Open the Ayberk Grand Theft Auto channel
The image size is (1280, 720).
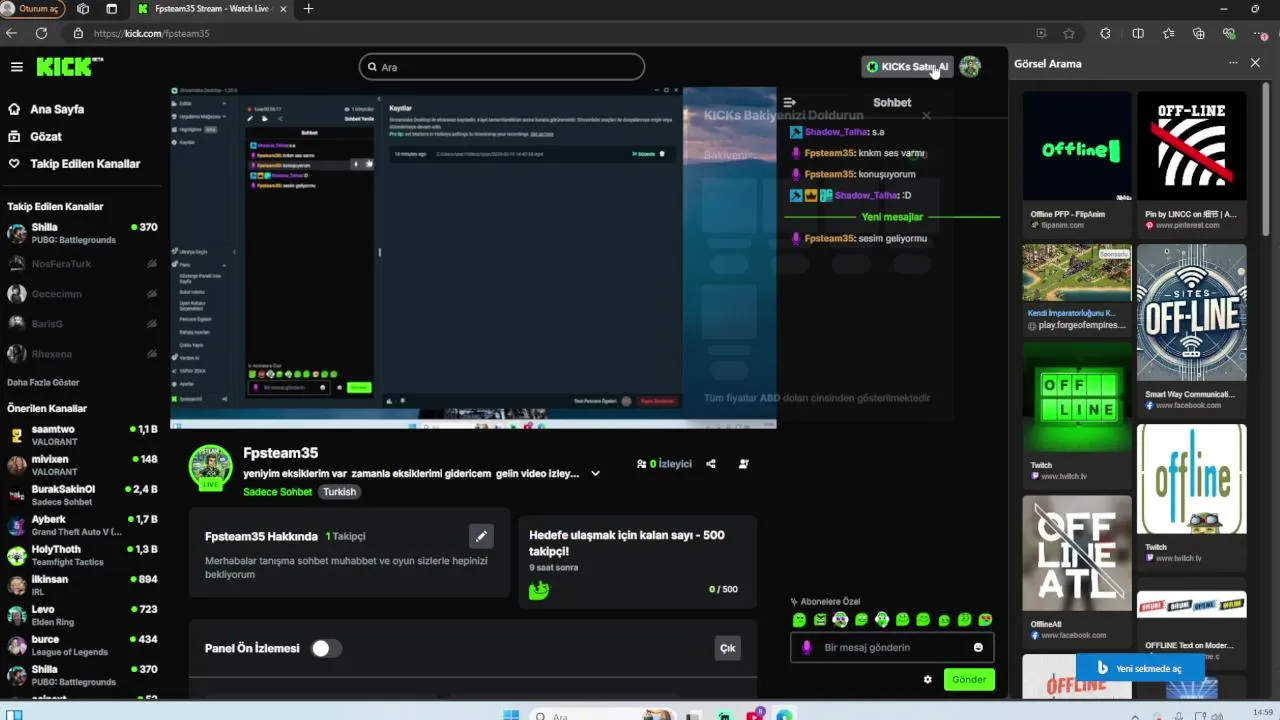coord(82,525)
